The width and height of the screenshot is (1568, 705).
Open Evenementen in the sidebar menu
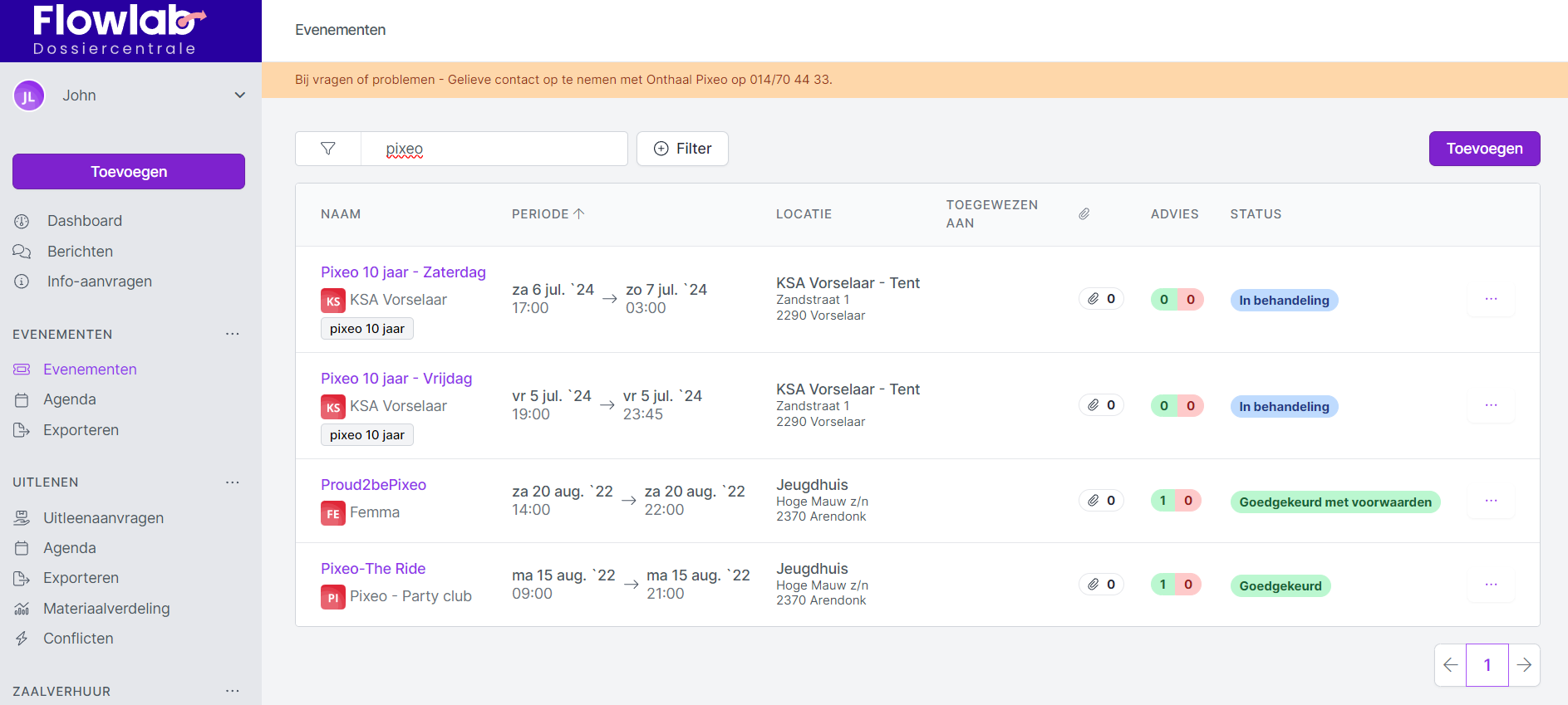point(90,370)
